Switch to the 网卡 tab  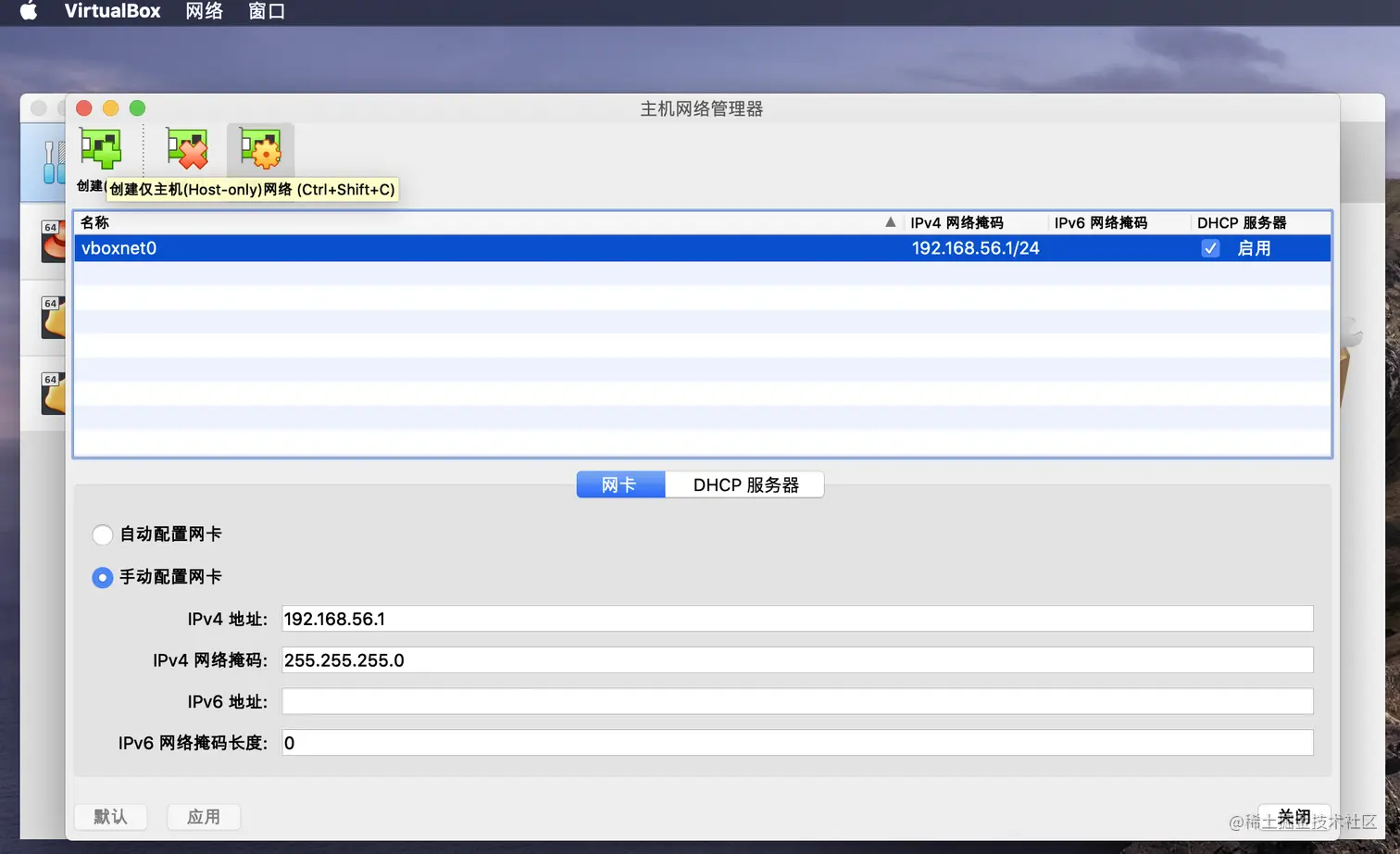pyautogui.click(x=620, y=484)
